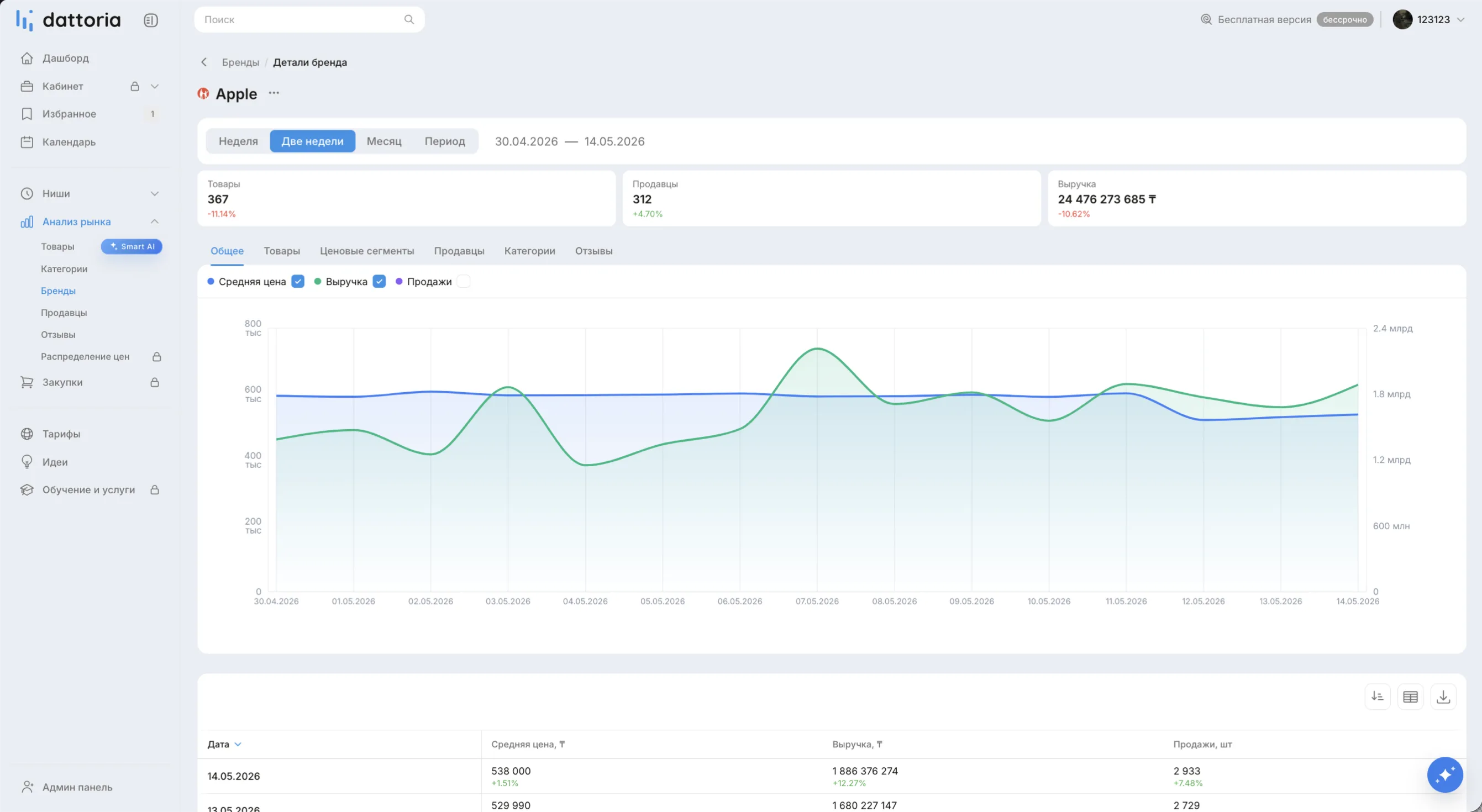Click the Админ панель user icon
Viewport: 1482px width, 812px height.
(x=27, y=787)
